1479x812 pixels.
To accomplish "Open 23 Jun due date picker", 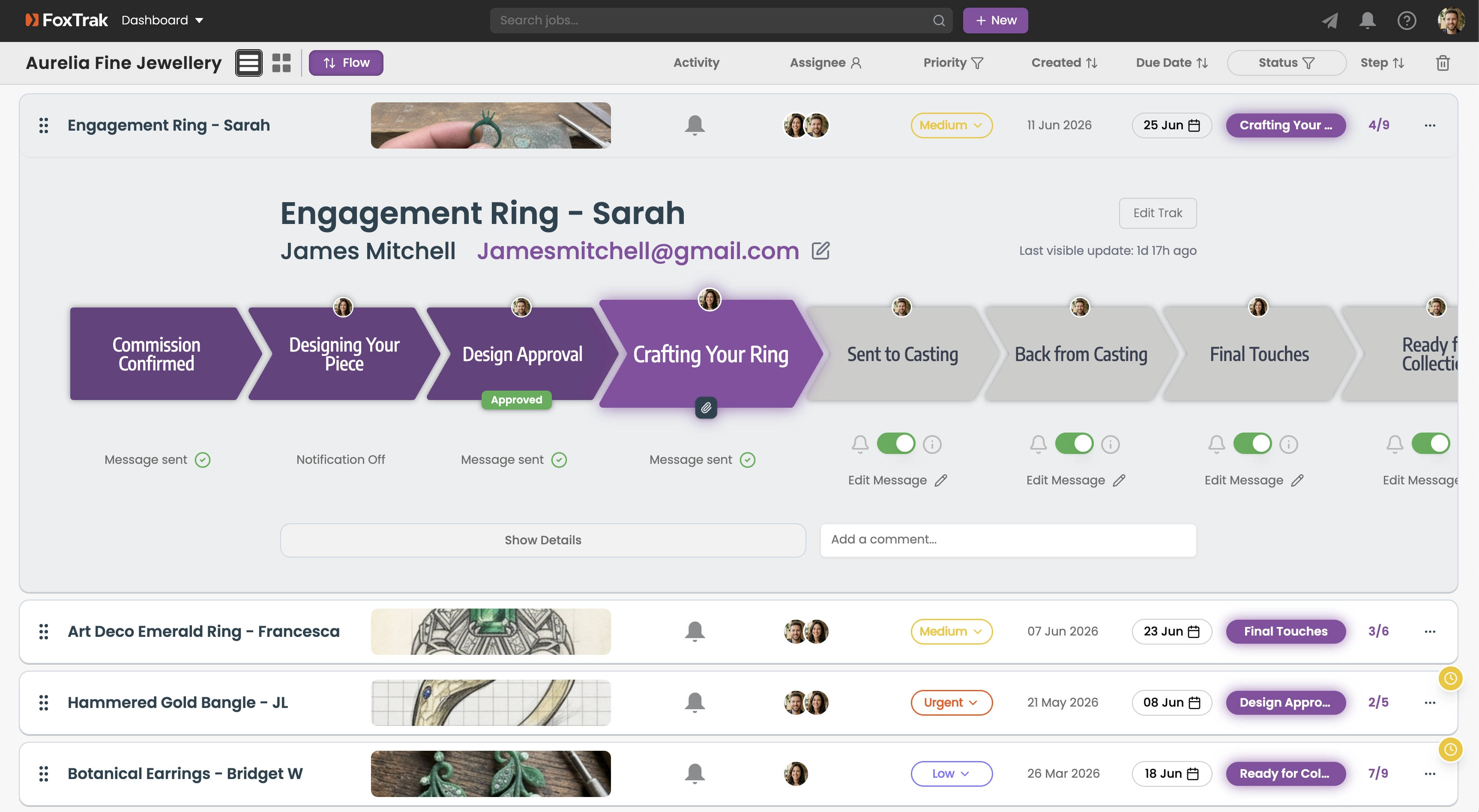I will (1171, 631).
